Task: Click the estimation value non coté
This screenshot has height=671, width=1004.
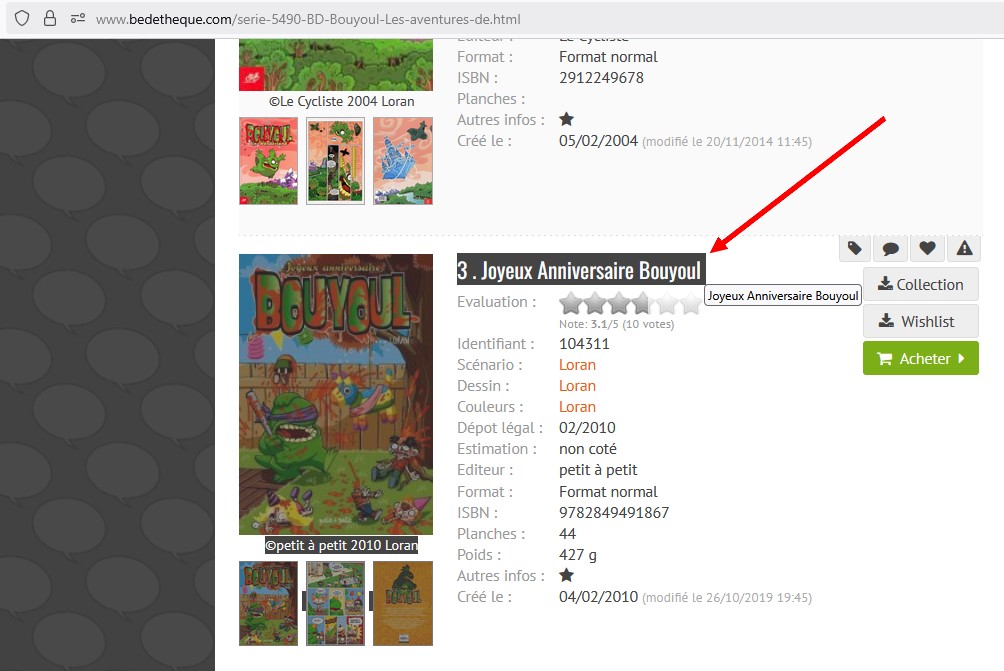Action: (x=588, y=449)
